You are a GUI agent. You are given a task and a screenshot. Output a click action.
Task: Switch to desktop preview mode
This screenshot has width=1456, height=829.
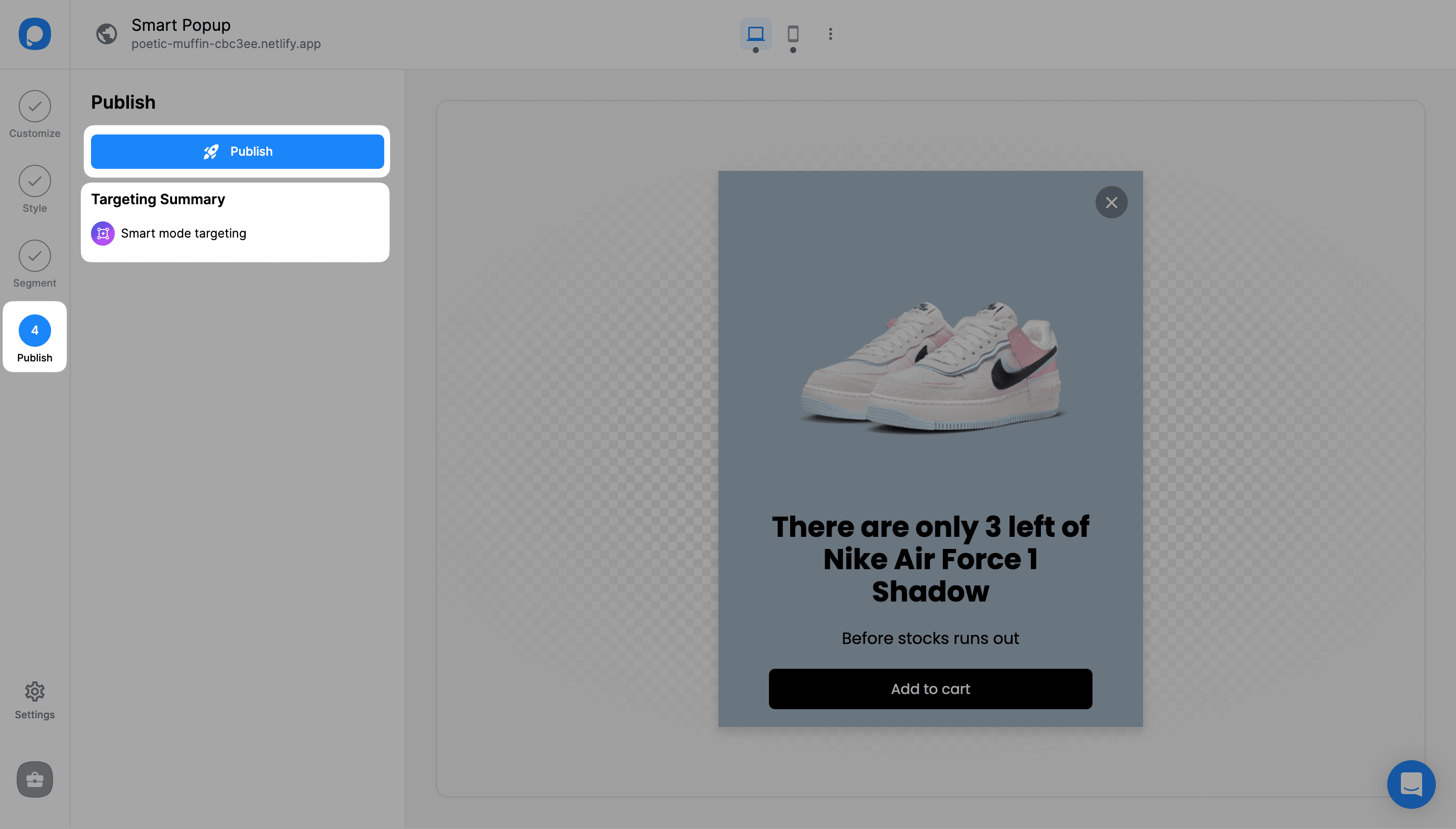pos(756,33)
